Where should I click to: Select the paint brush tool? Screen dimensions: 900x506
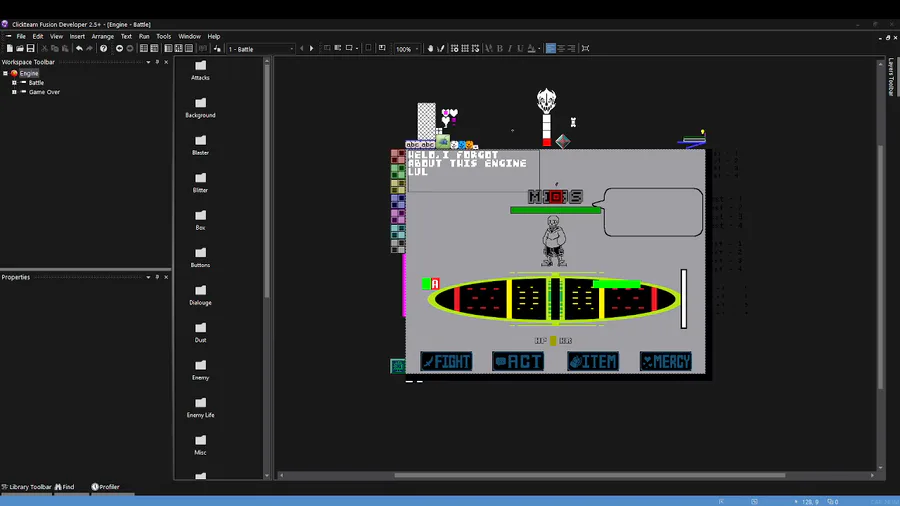(441, 49)
